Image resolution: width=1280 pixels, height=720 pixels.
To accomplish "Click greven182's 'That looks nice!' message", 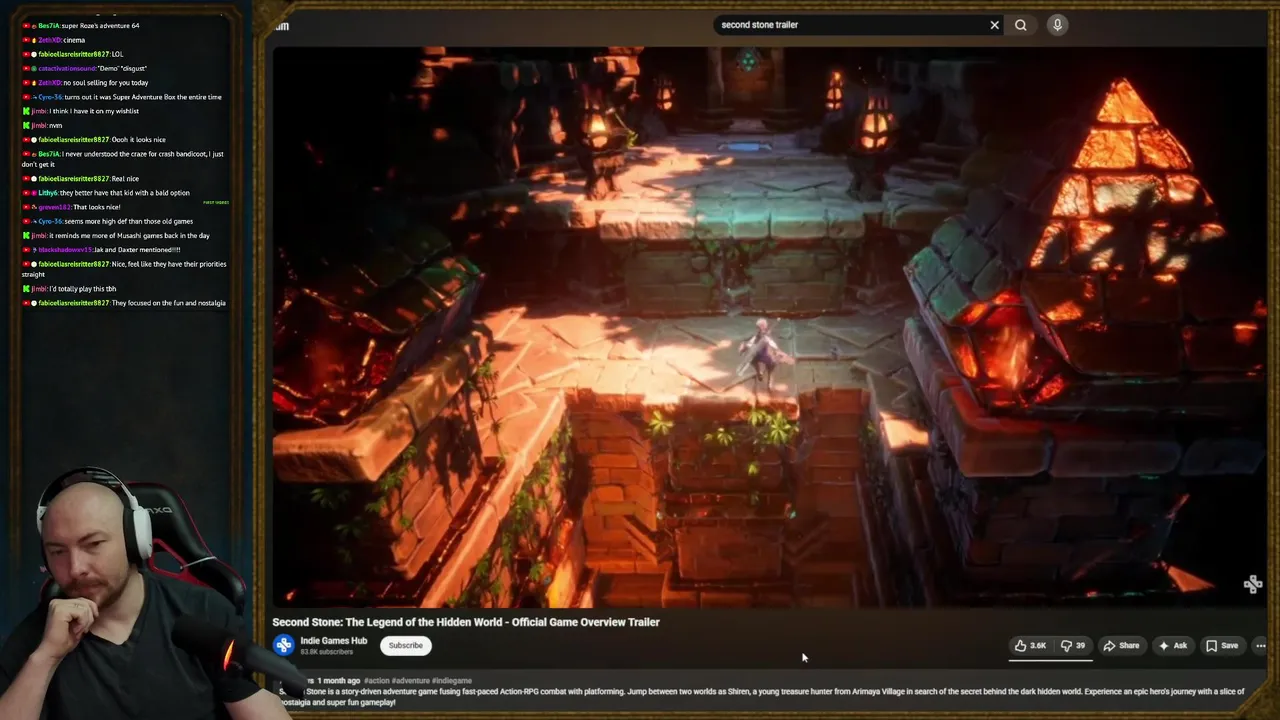I will click(73, 207).
